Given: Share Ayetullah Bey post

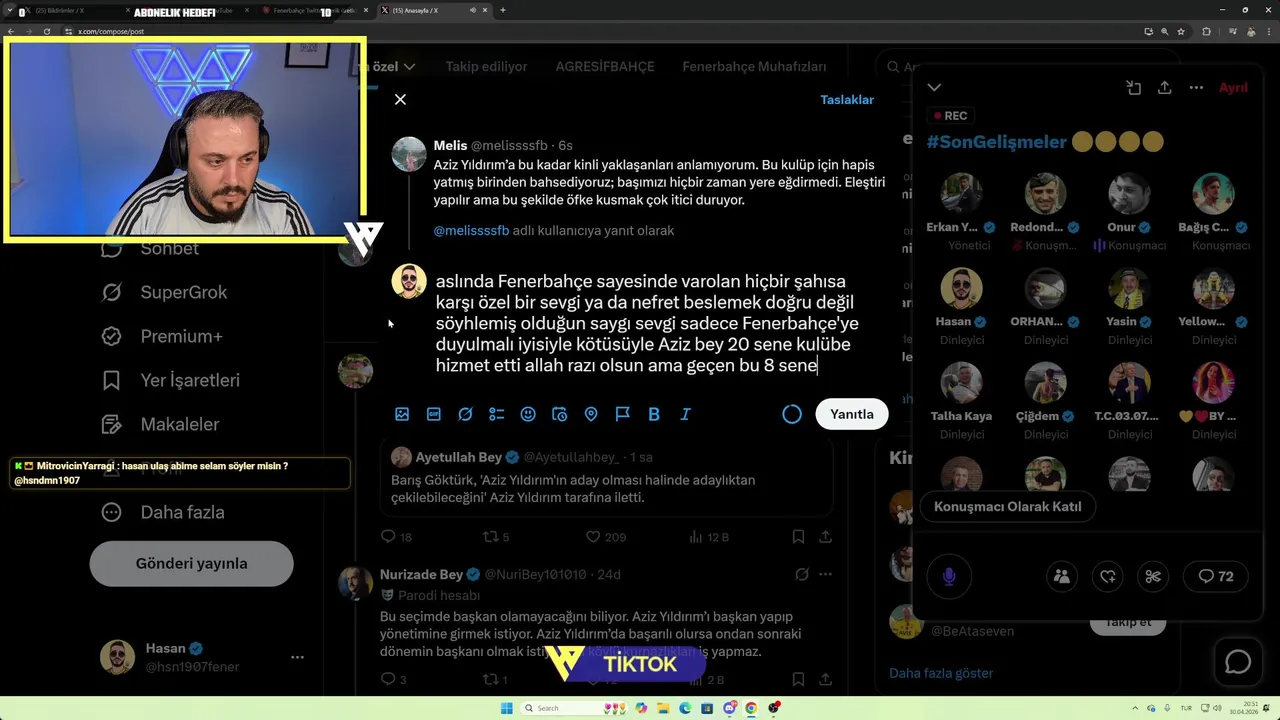Looking at the screenshot, I should (x=825, y=537).
